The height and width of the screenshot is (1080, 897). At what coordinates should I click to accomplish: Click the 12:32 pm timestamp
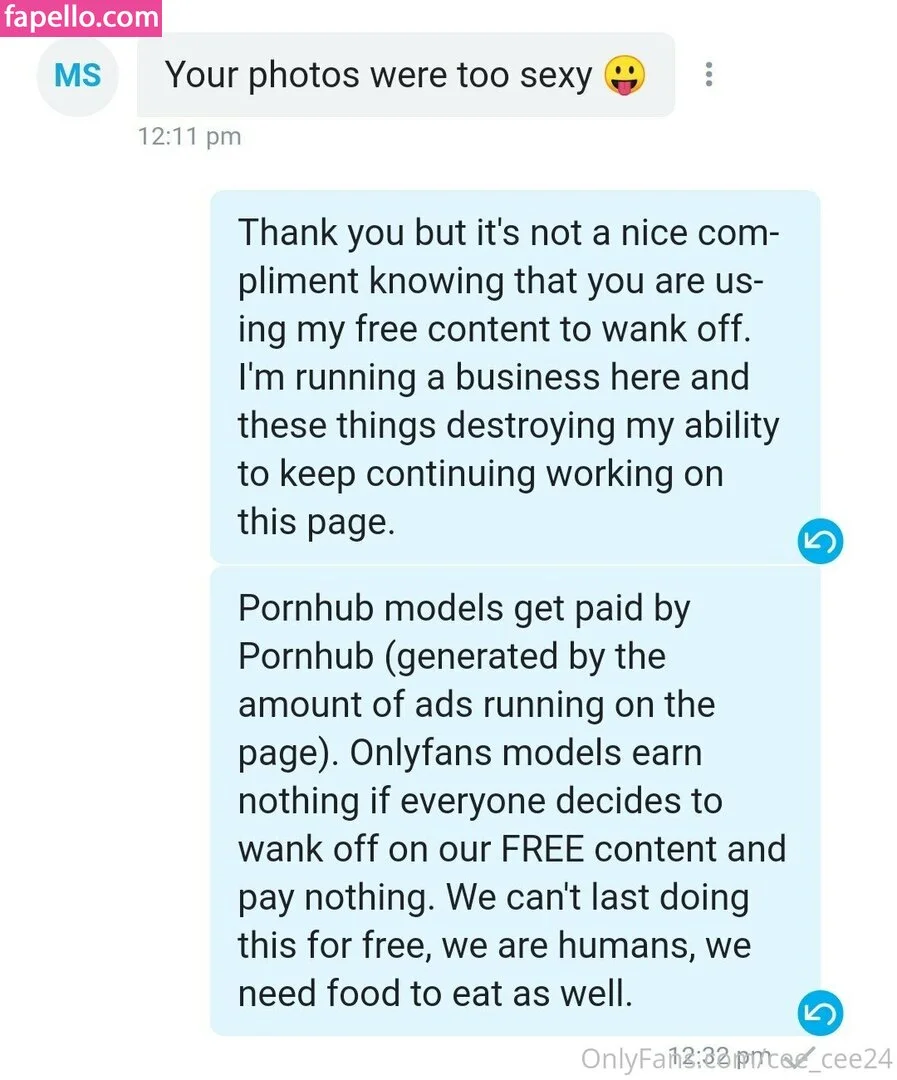click(715, 1056)
